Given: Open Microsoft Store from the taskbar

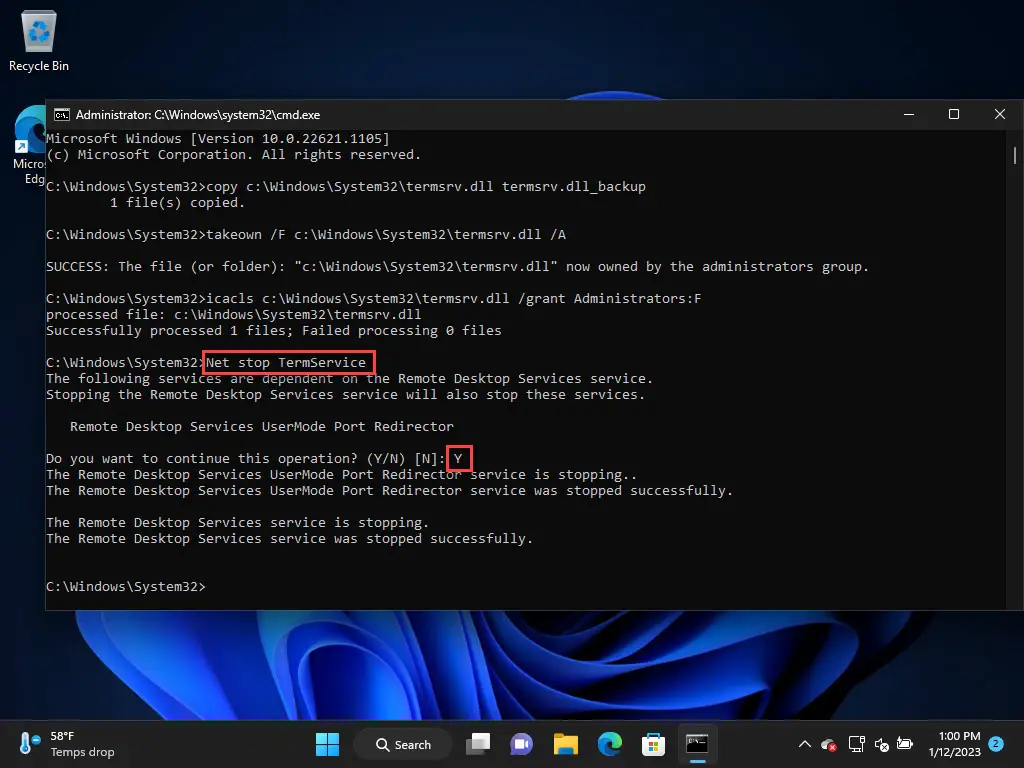Looking at the screenshot, I should tap(653, 744).
